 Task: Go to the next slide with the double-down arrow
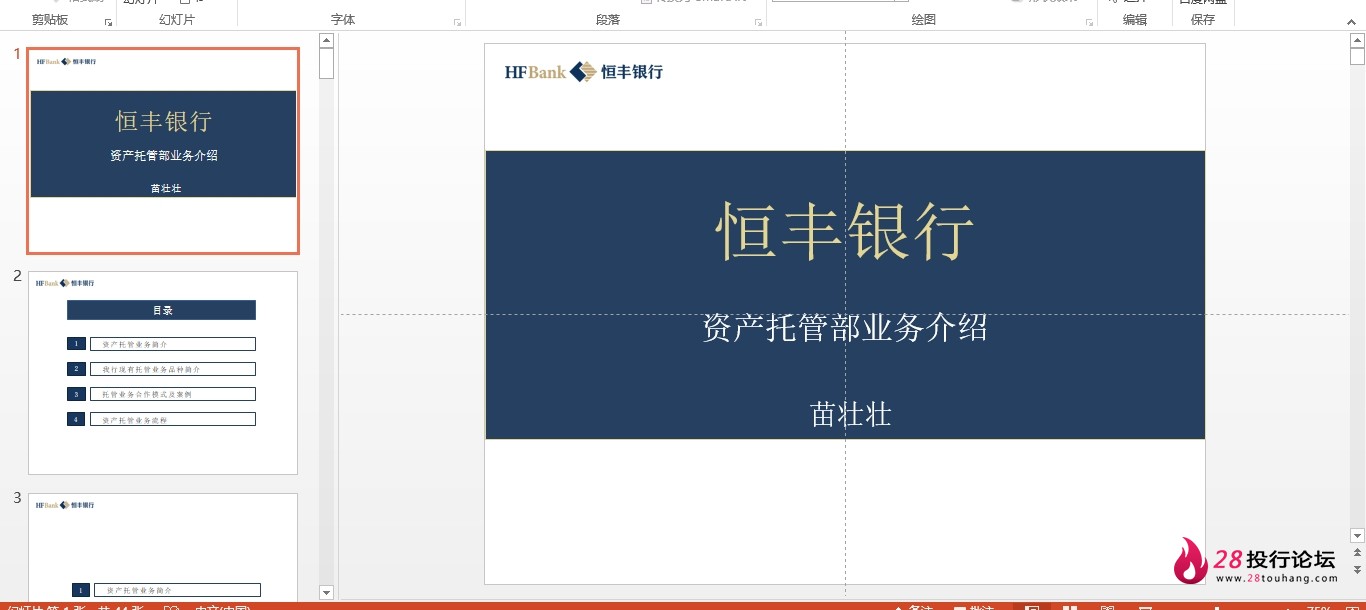coord(1357,569)
